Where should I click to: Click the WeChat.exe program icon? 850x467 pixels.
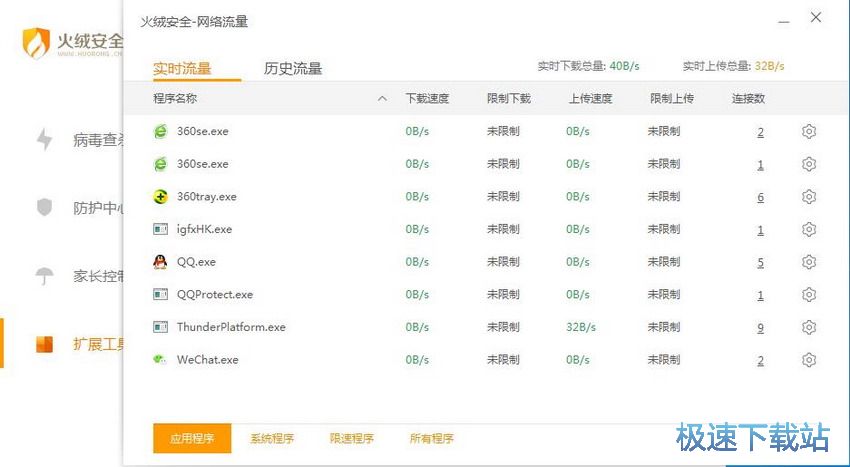click(x=160, y=359)
